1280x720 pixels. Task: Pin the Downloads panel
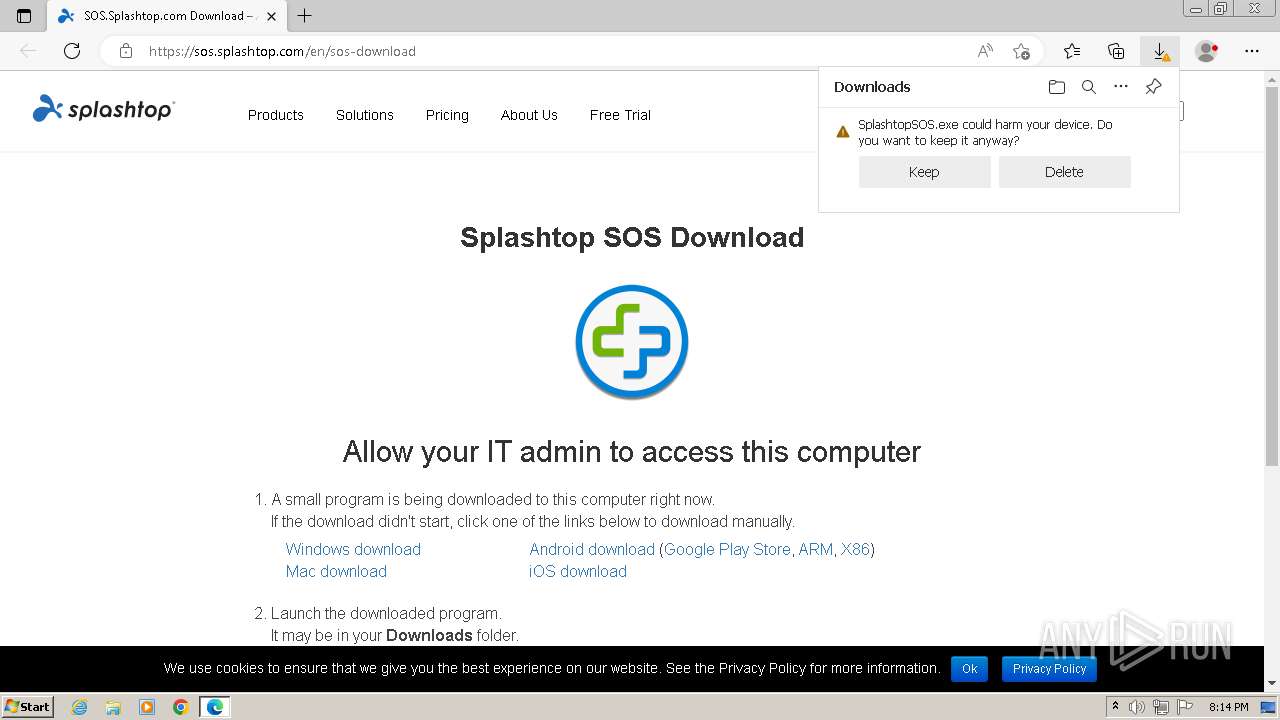1153,87
